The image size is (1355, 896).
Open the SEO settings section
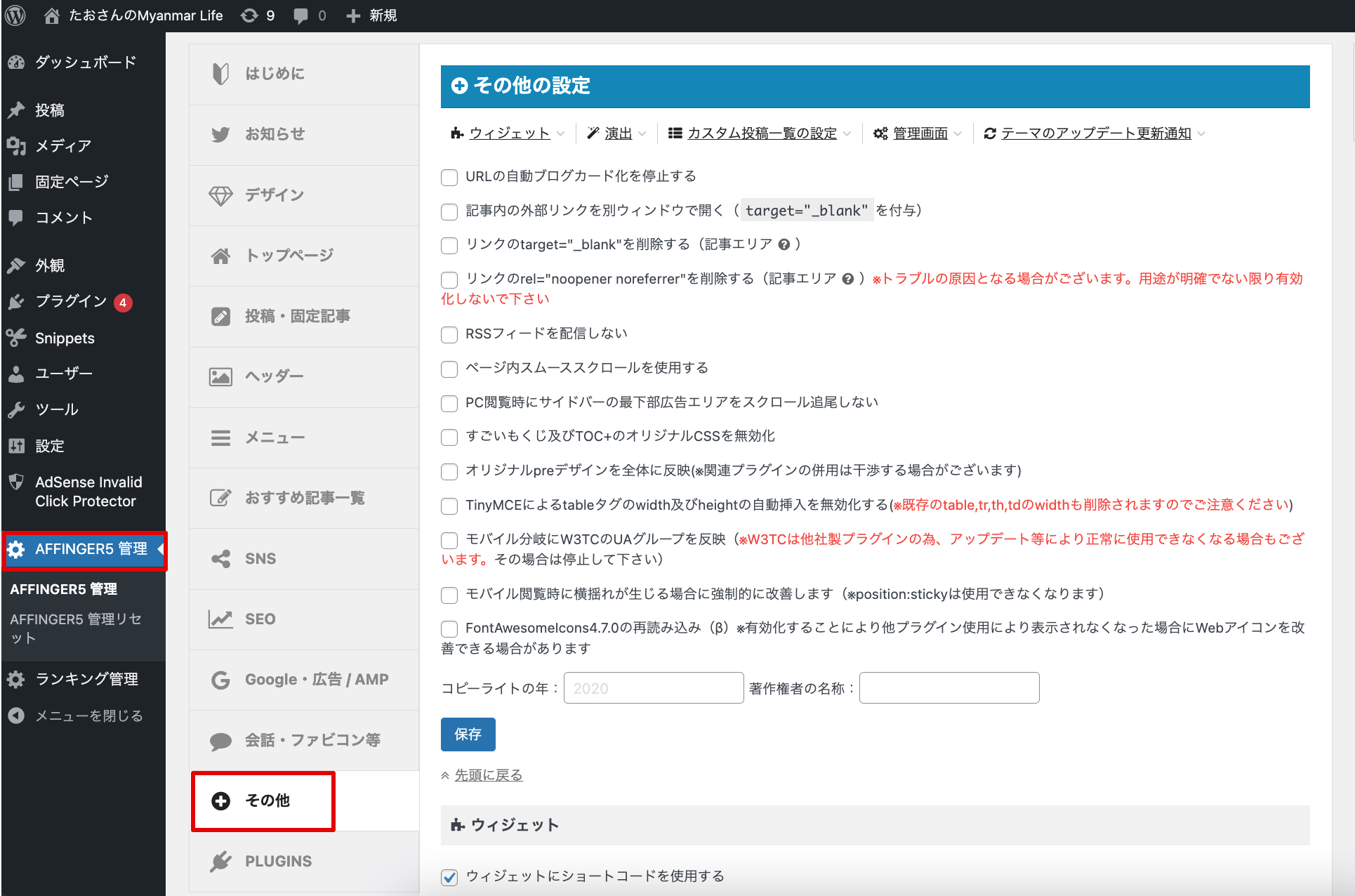coord(260,619)
